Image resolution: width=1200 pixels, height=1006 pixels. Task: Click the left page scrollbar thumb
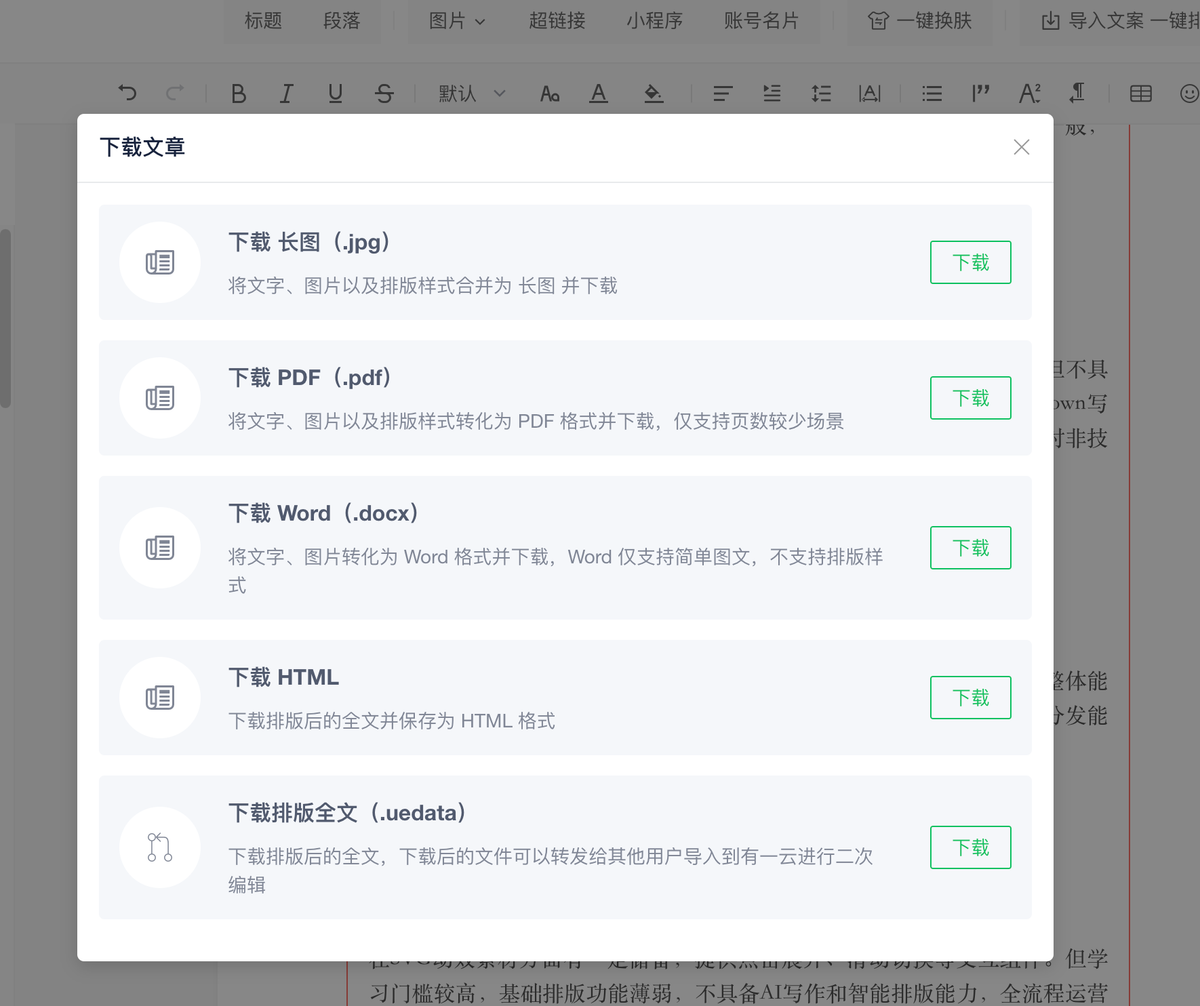tap(5, 318)
